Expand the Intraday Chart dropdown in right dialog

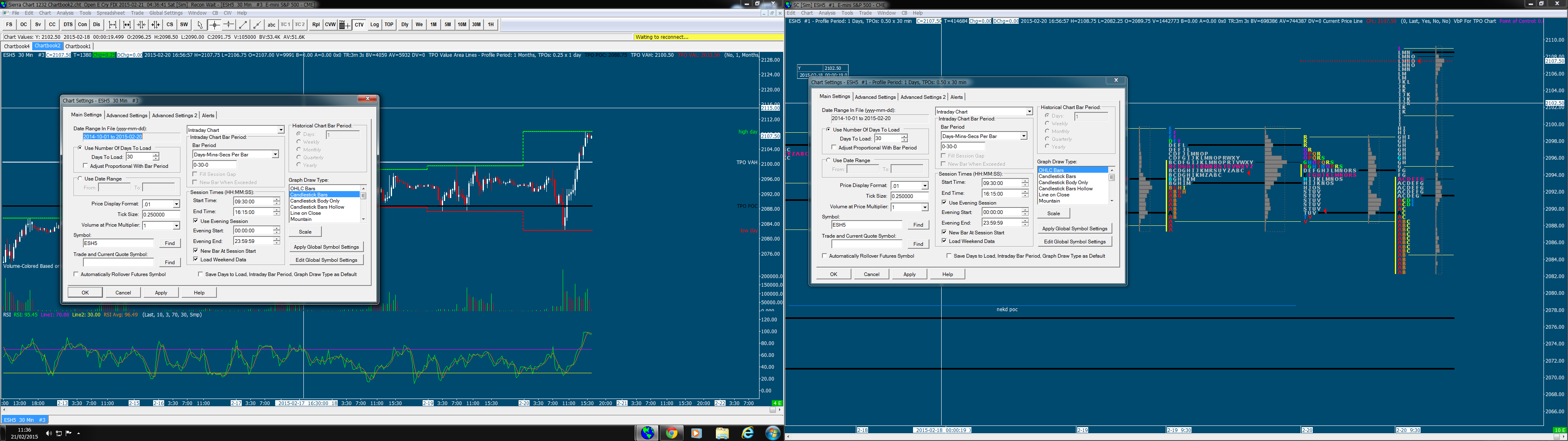(x=1029, y=112)
